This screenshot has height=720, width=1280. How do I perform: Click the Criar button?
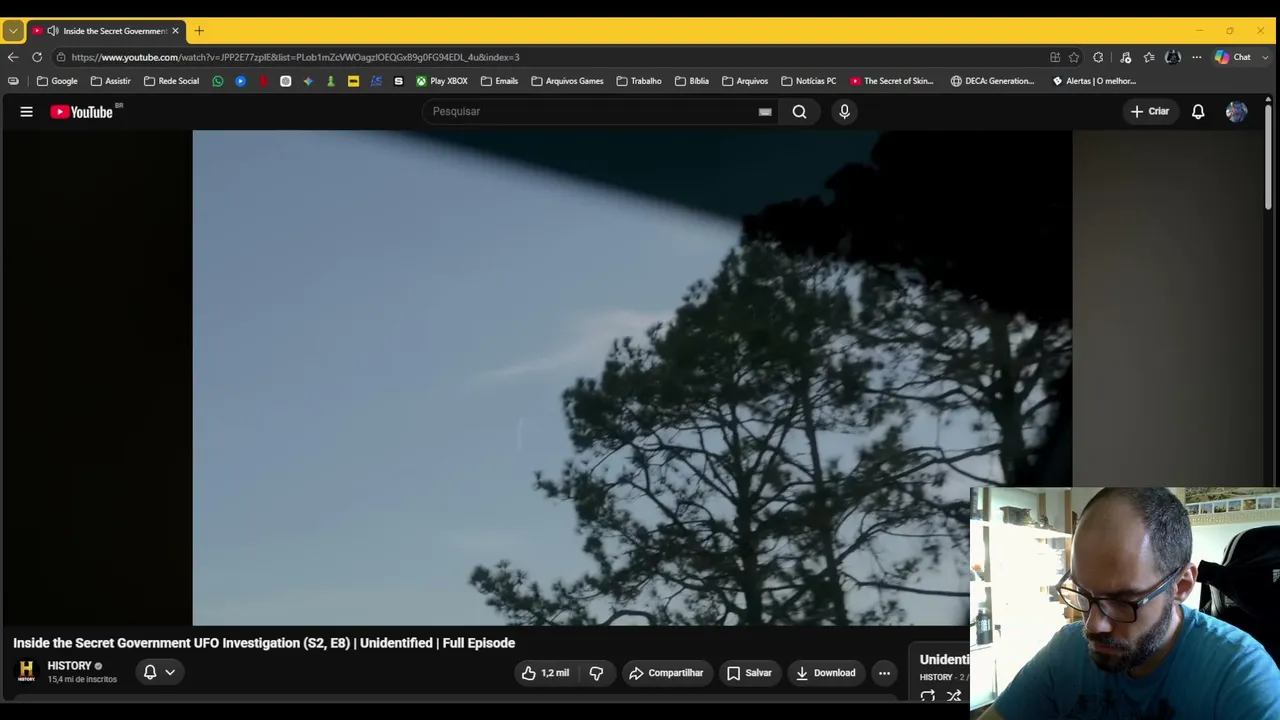tap(1150, 112)
